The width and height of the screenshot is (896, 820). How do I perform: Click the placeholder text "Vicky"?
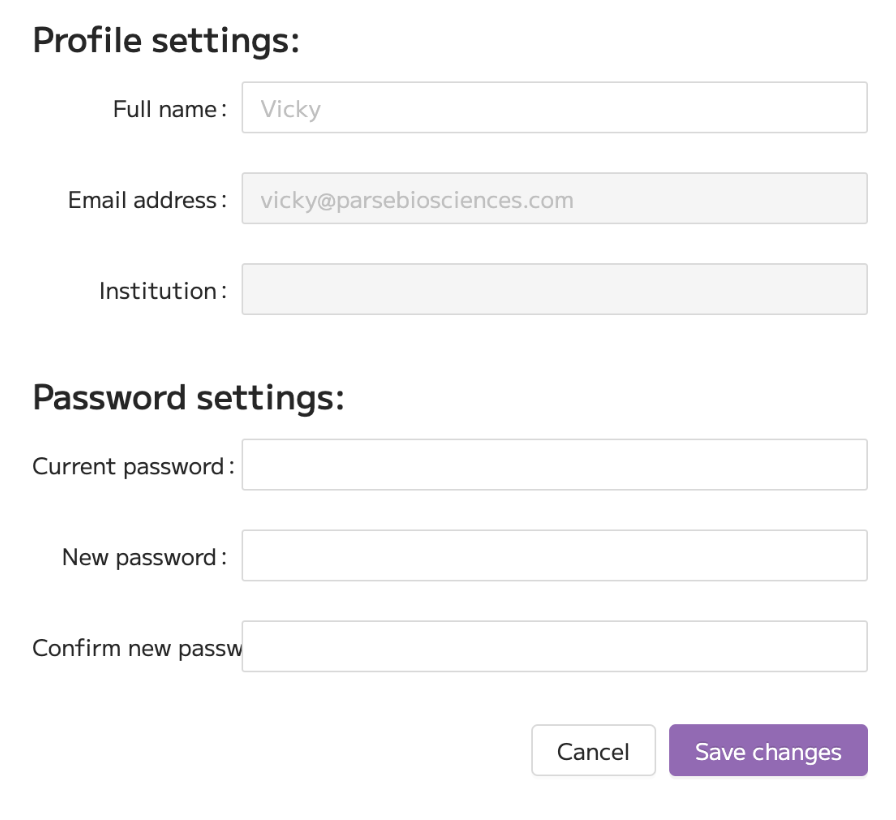coord(291,109)
